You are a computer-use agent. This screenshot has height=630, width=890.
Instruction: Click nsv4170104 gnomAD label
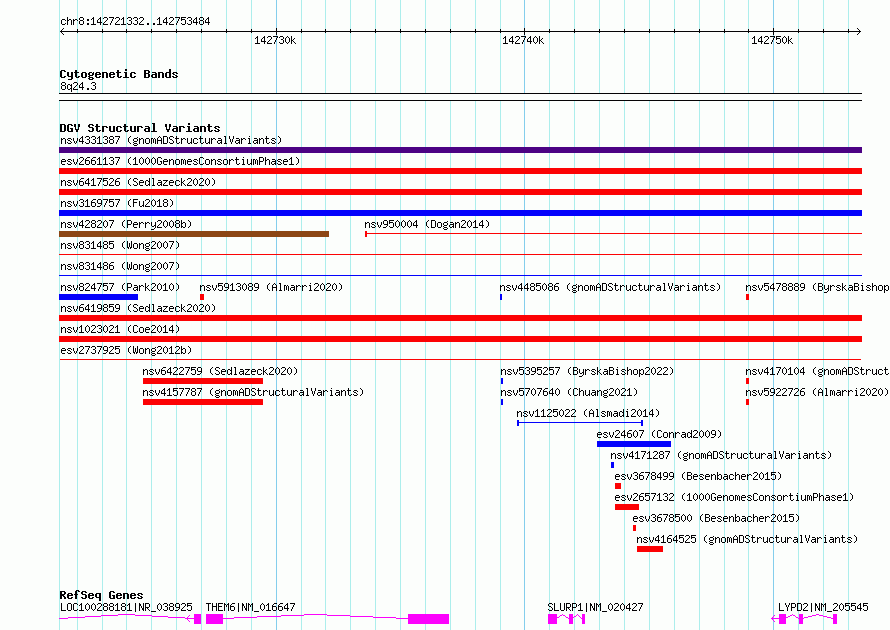click(x=817, y=371)
